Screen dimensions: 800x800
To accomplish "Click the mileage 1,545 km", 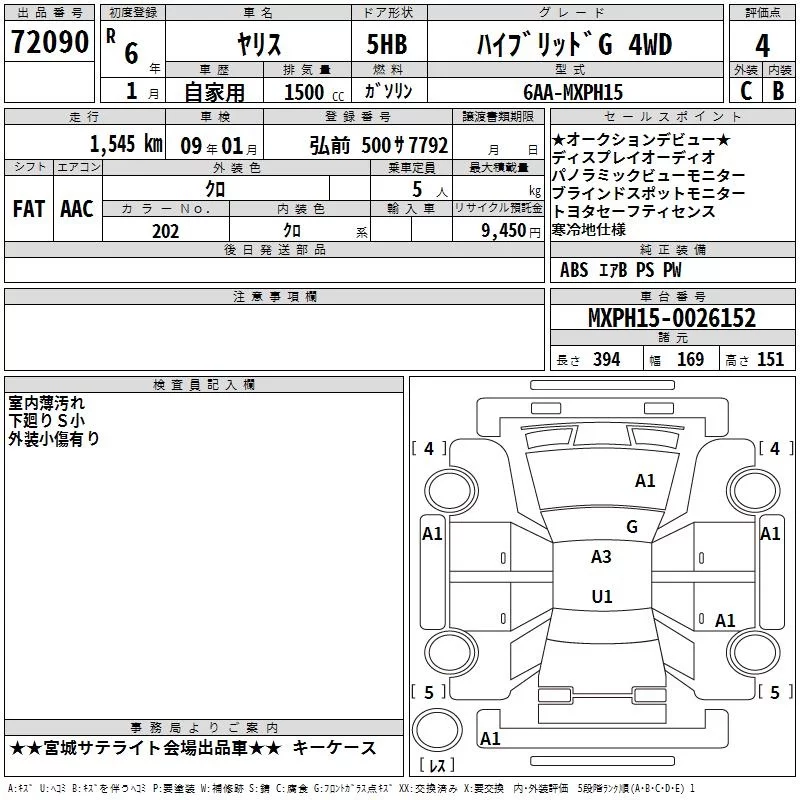I will (x=126, y=144).
